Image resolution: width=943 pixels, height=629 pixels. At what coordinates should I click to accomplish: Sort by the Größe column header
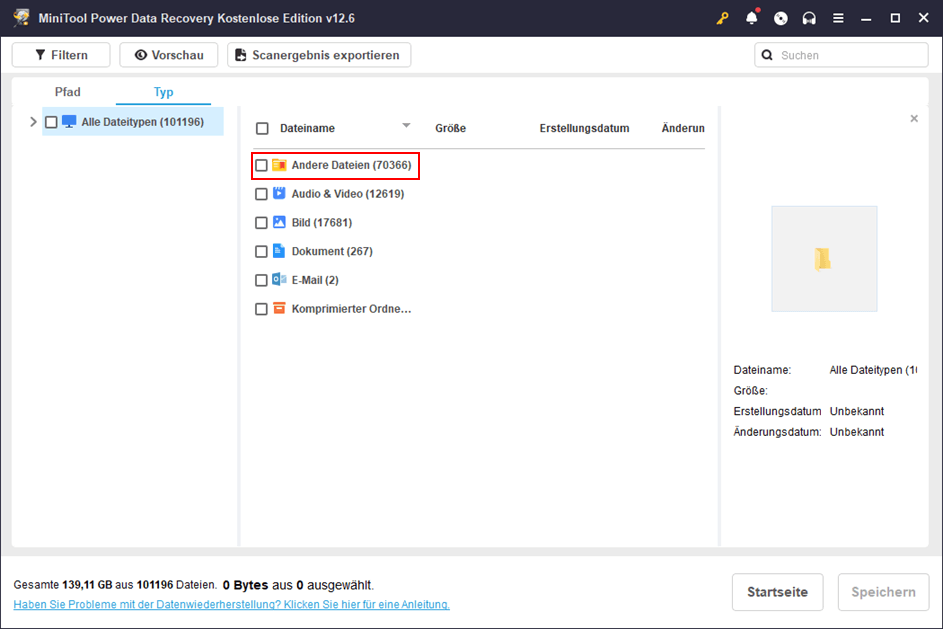point(450,128)
